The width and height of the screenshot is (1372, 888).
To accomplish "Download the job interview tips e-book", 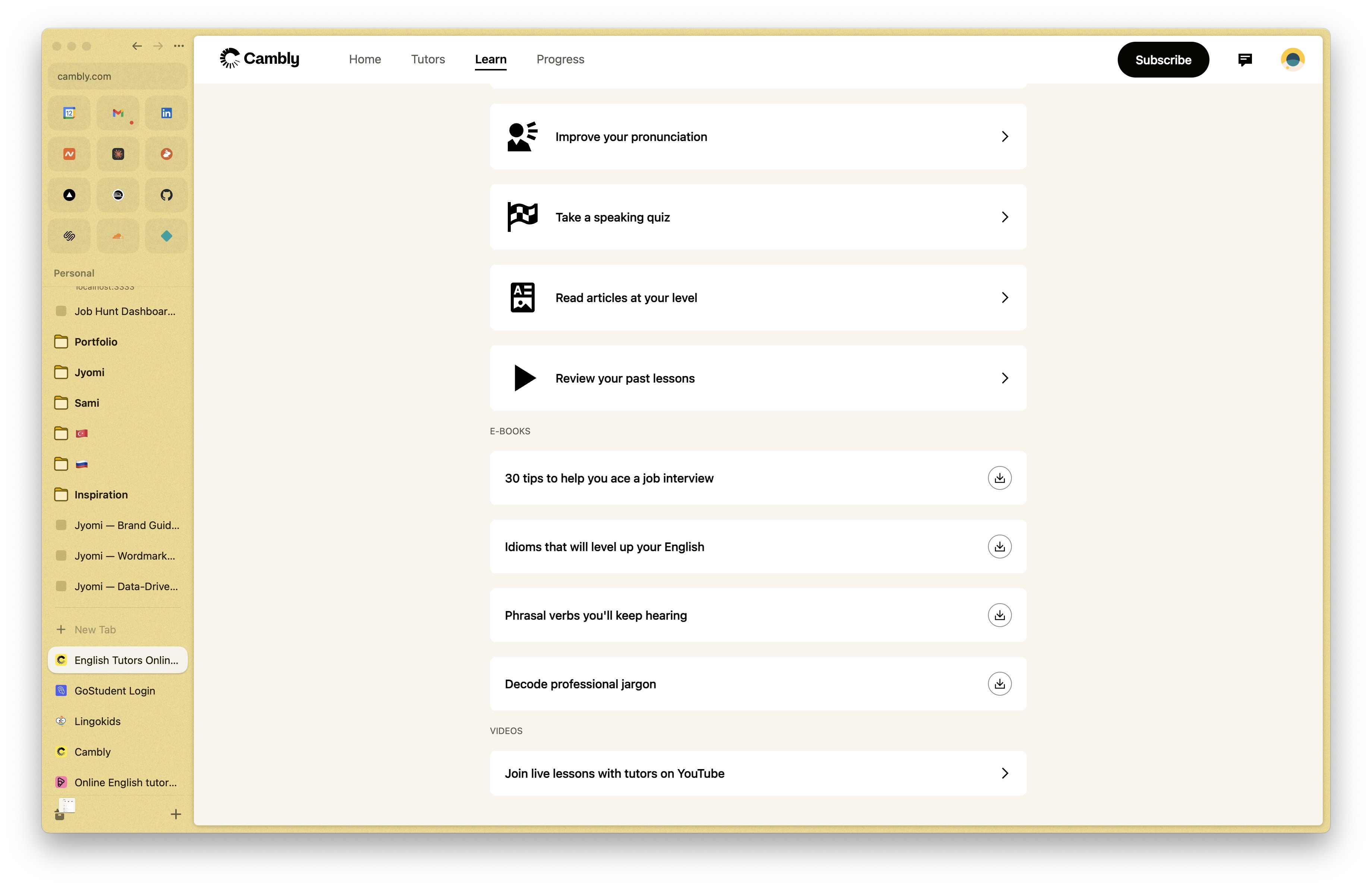I will pyautogui.click(x=999, y=478).
